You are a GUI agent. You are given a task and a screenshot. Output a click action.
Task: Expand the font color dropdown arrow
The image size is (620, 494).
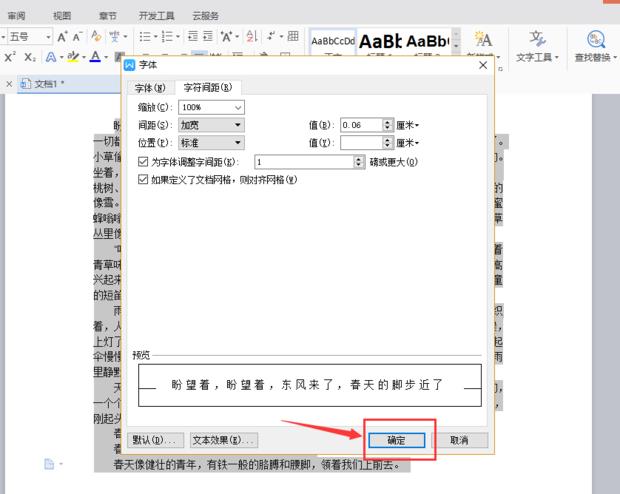click(x=106, y=57)
